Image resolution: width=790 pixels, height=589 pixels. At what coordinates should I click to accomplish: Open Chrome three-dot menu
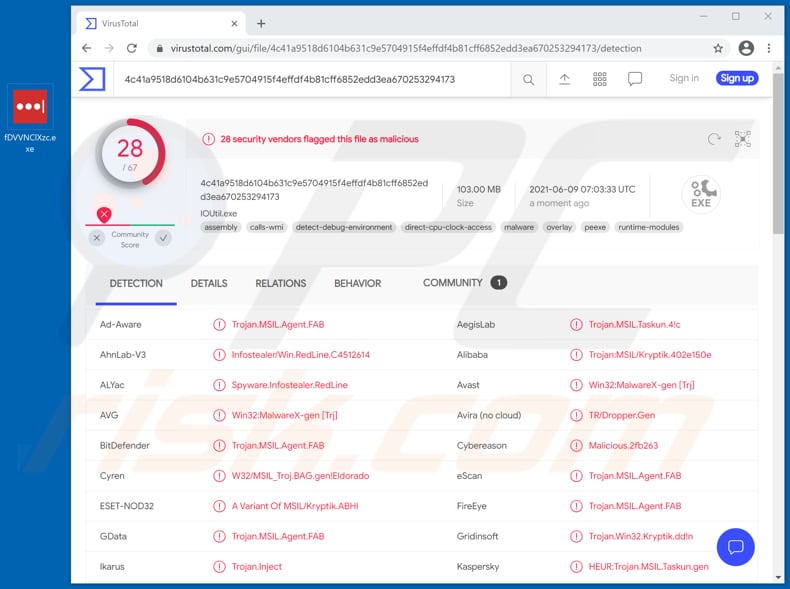pyautogui.click(x=769, y=48)
